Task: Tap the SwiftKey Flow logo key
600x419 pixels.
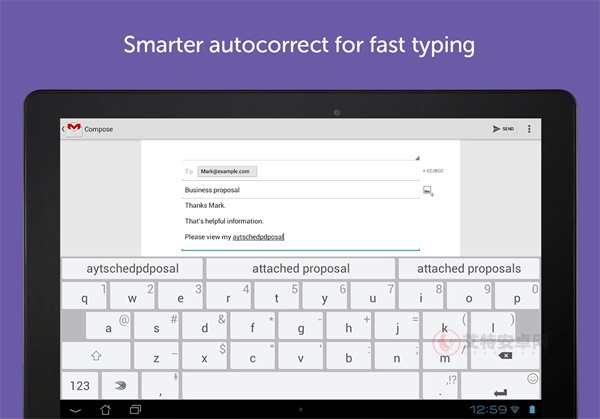Action: point(120,385)
